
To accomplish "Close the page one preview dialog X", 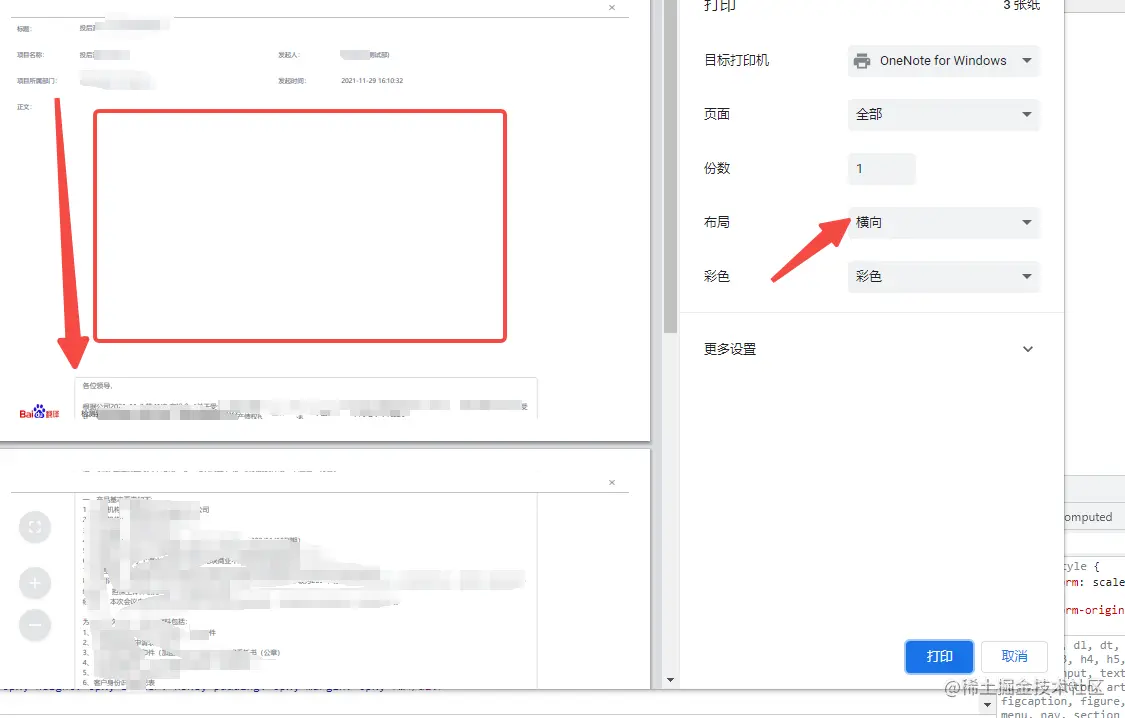I will (x=612, y=7).
